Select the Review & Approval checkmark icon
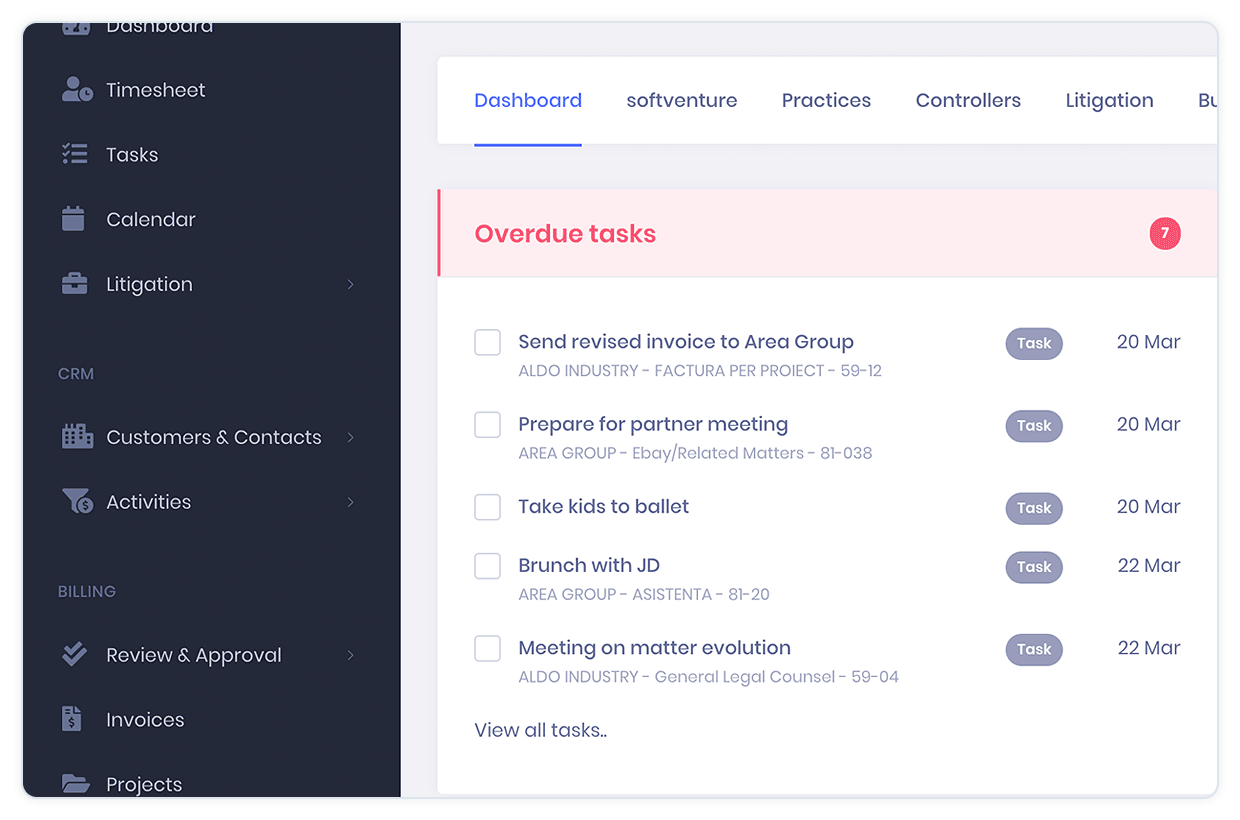The image size is (1240, 820). point(74,654)
